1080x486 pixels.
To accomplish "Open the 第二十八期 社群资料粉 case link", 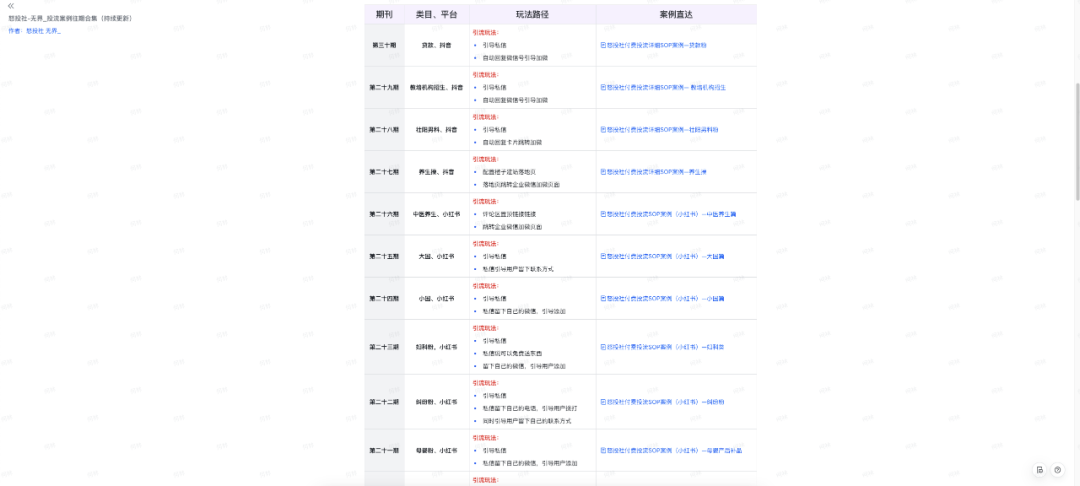I will coord(659,129).
